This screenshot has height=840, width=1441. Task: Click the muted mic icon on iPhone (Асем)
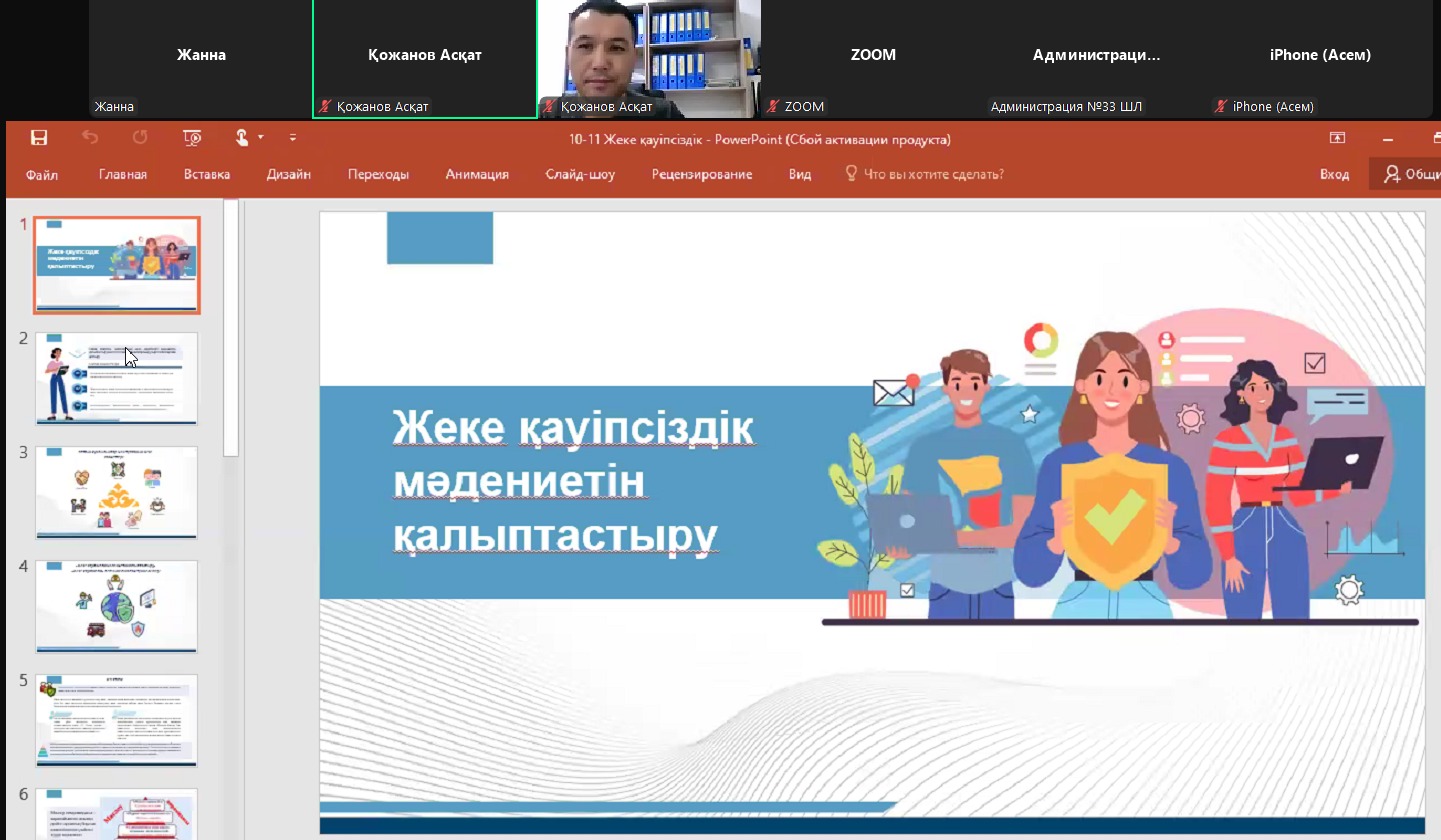[1221, 107]
